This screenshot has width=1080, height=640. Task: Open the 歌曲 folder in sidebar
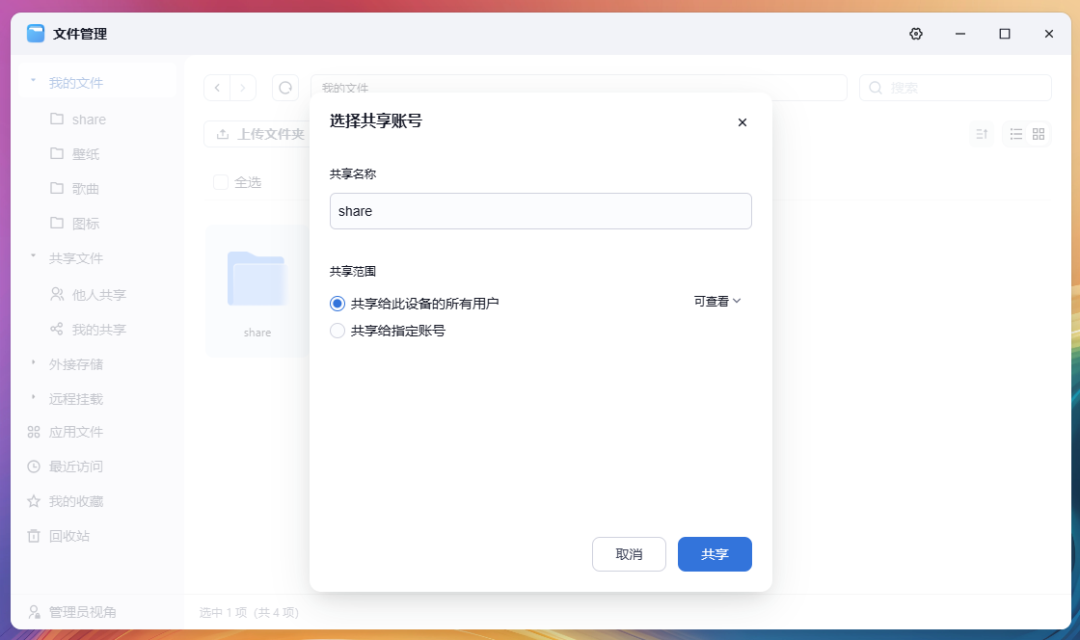tap(85, 188)
